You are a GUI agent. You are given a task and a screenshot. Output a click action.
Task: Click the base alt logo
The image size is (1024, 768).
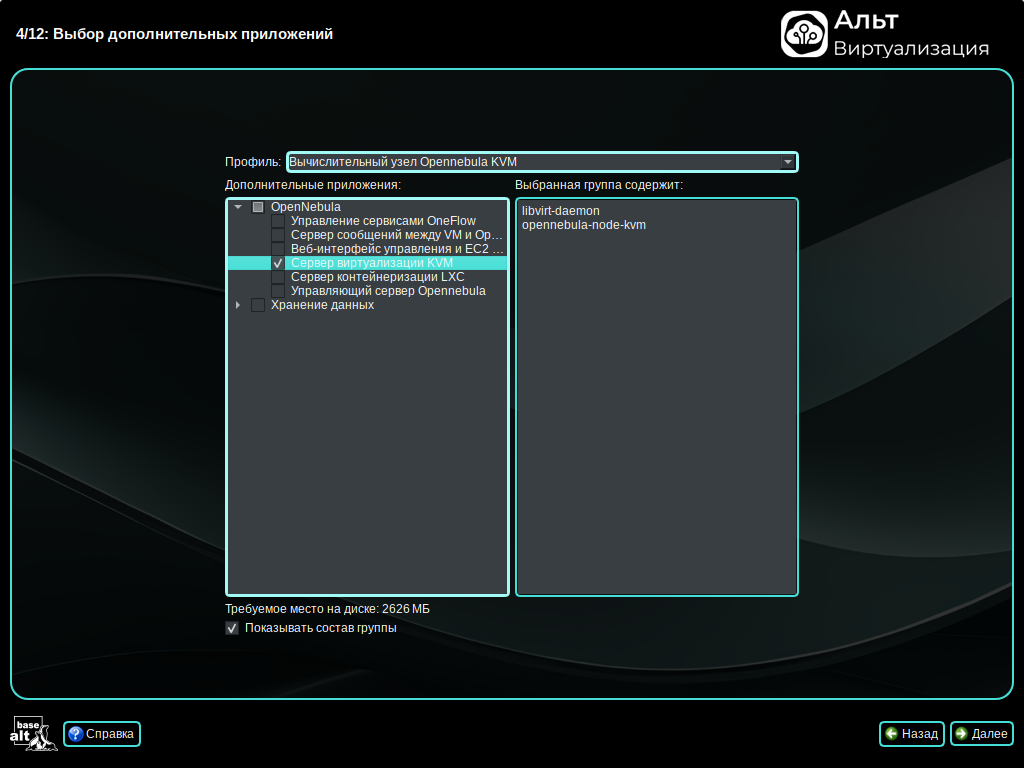point(28,734)
